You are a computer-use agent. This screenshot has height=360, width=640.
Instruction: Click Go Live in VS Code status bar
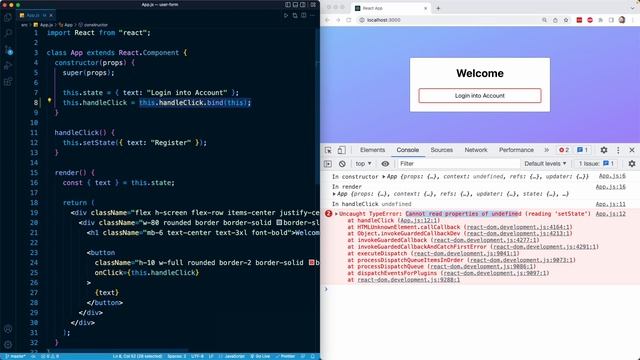tap(260, 356)
